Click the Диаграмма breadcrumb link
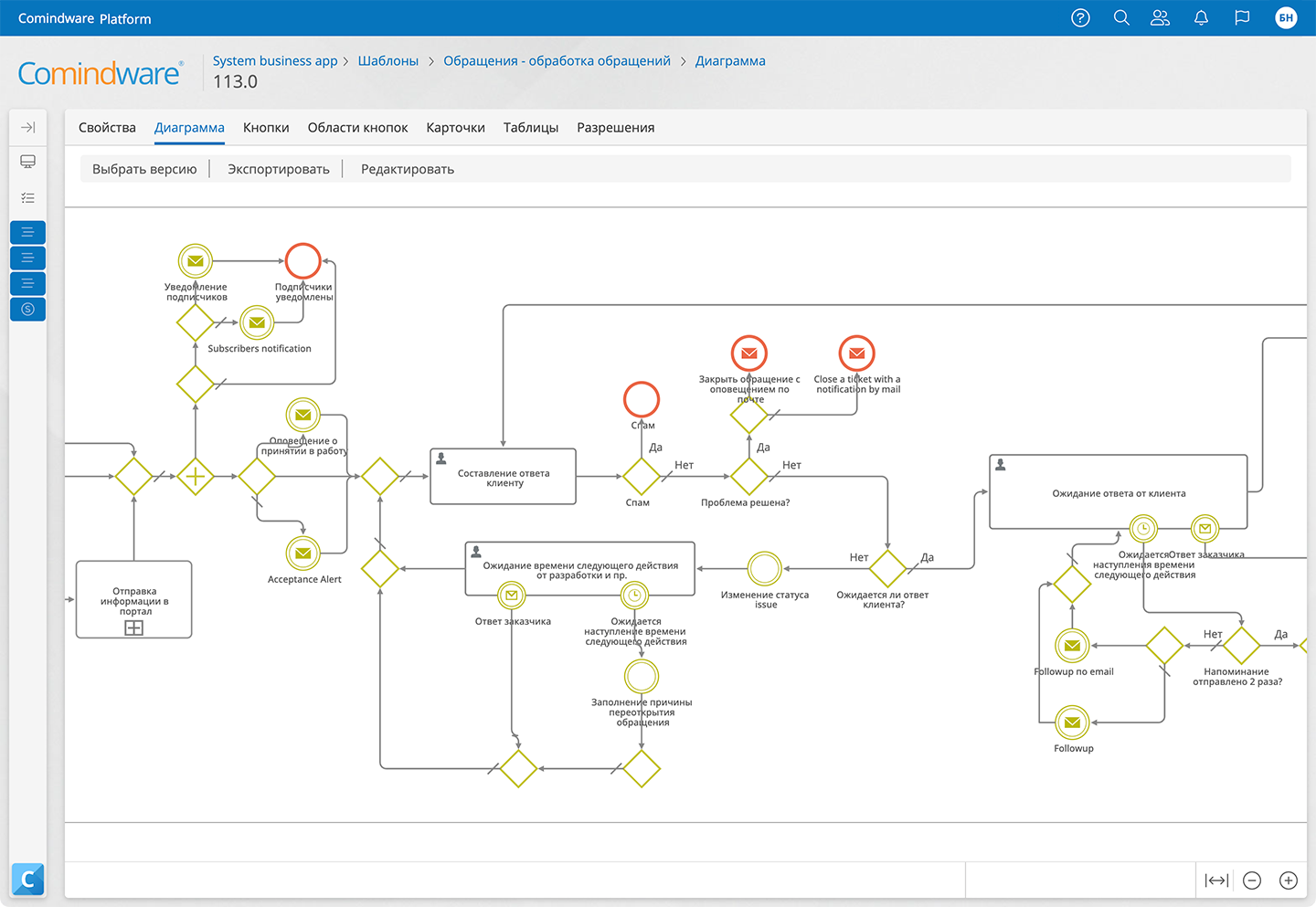1316x907 pixels. tap(730, 61)
